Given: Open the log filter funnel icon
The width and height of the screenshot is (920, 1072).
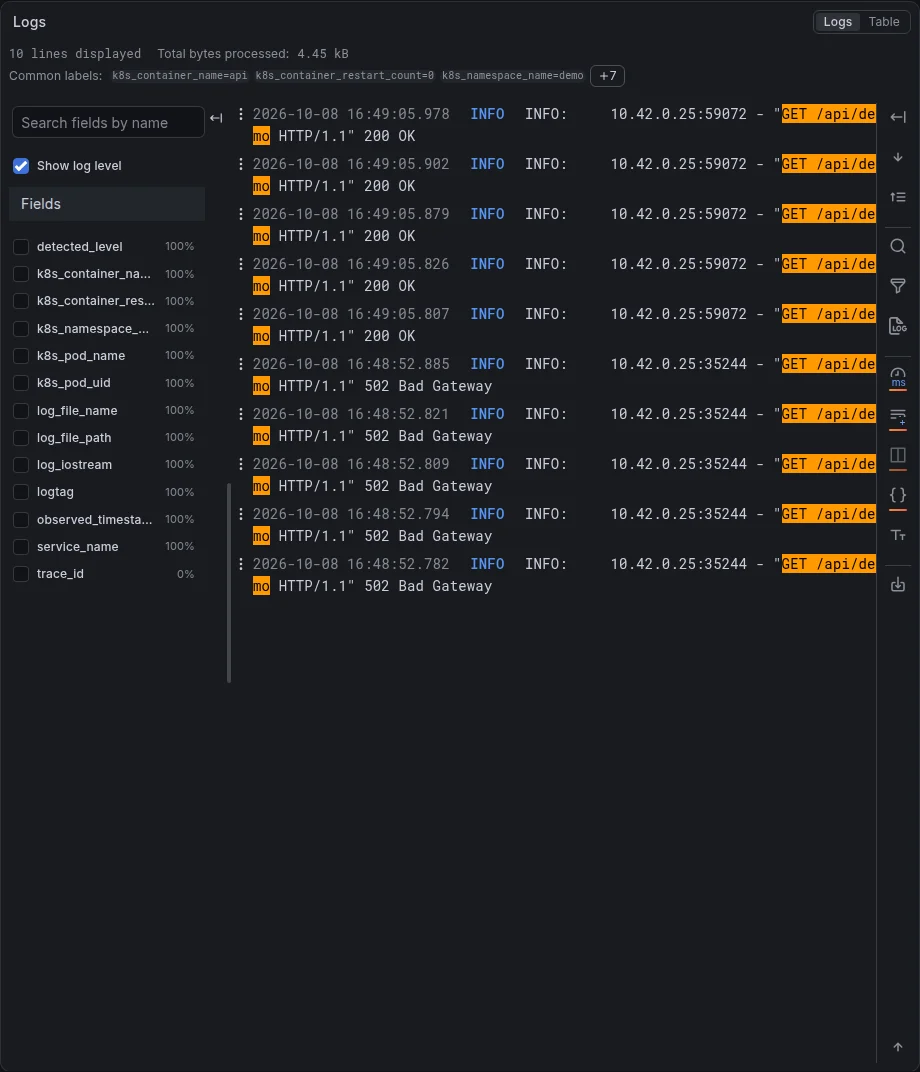Looking at the screenshot, I should (x=897, y=286).
